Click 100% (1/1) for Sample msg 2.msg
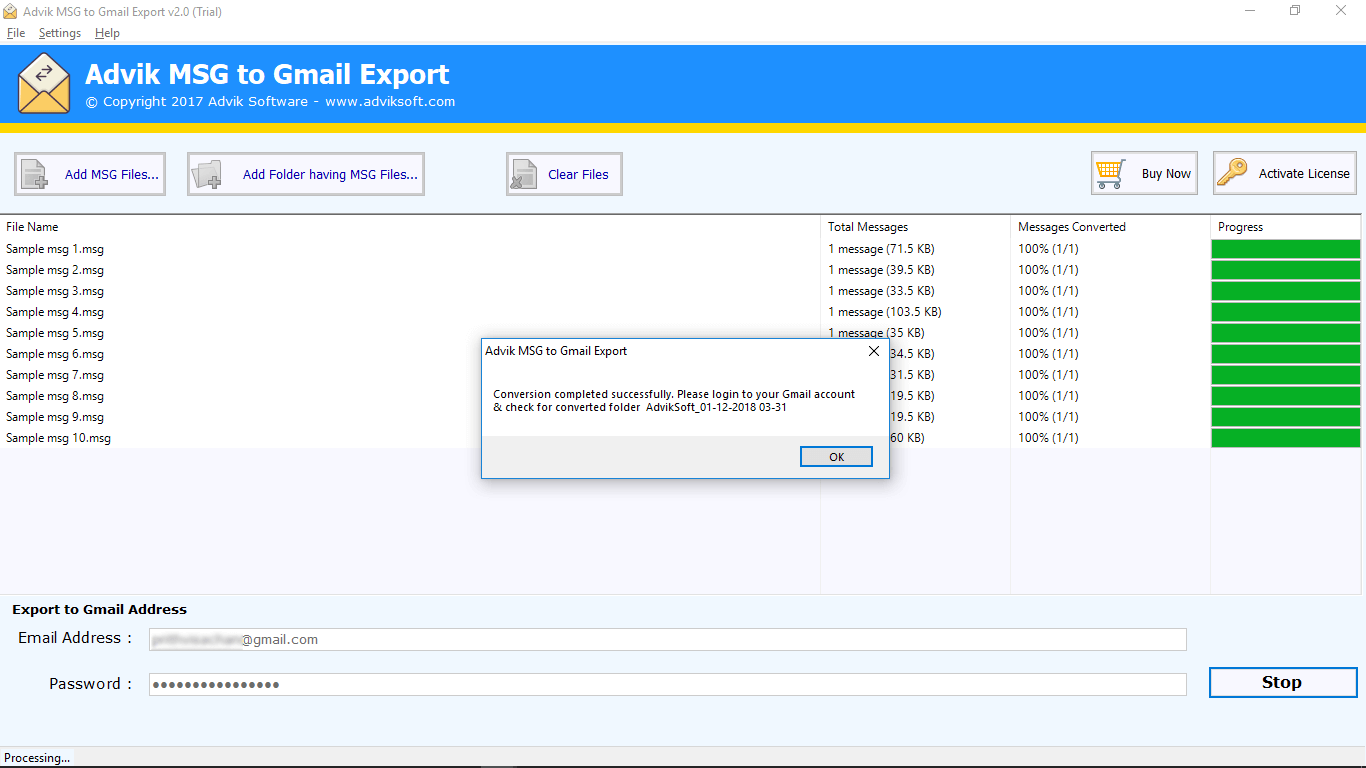 (x=1048, y=270)
